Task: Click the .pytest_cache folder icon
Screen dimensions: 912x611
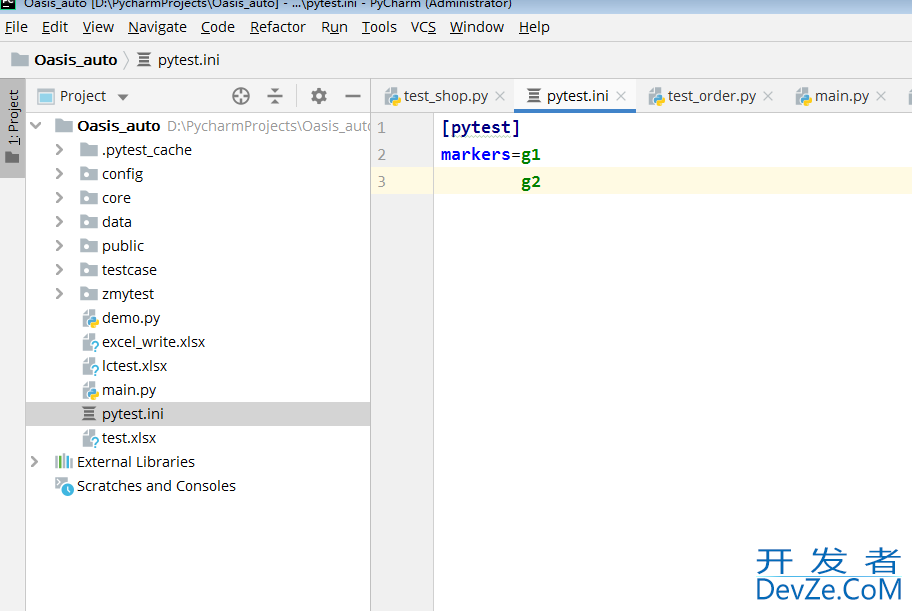Action: 88,150
